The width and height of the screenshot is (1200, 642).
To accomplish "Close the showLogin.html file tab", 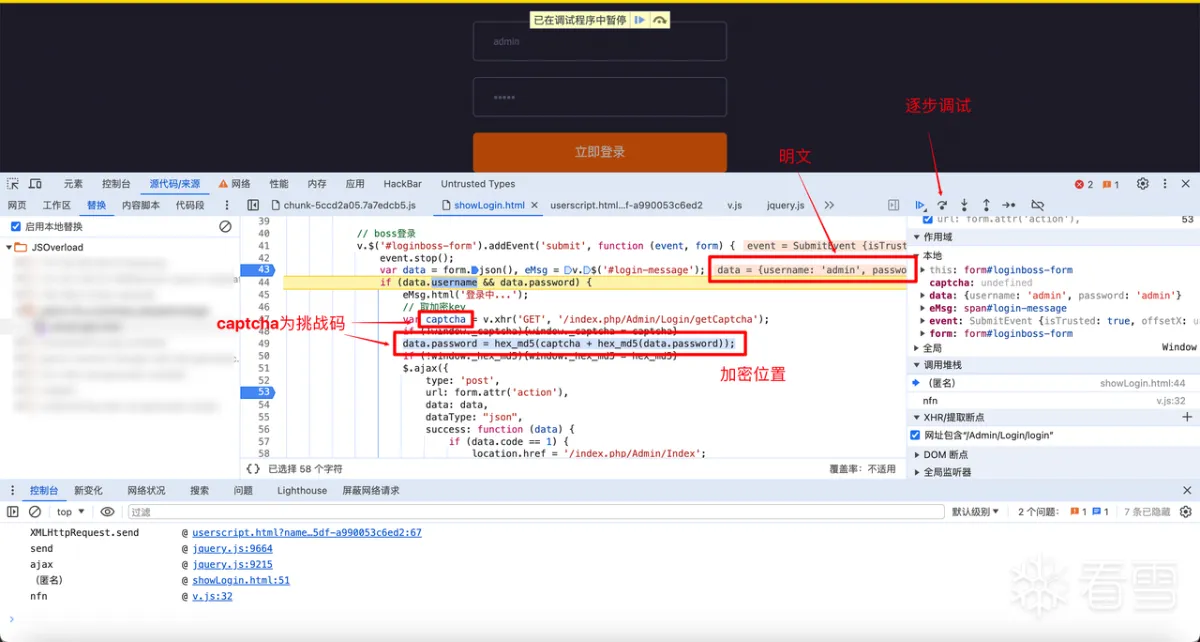I will point(536,205).
